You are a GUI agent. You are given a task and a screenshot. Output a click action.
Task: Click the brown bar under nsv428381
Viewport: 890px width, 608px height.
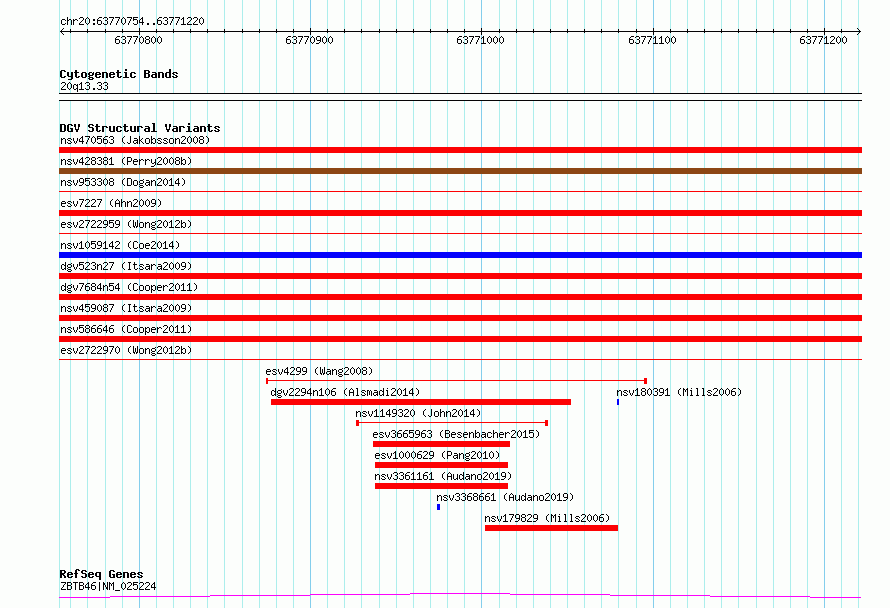click(460, 171)
